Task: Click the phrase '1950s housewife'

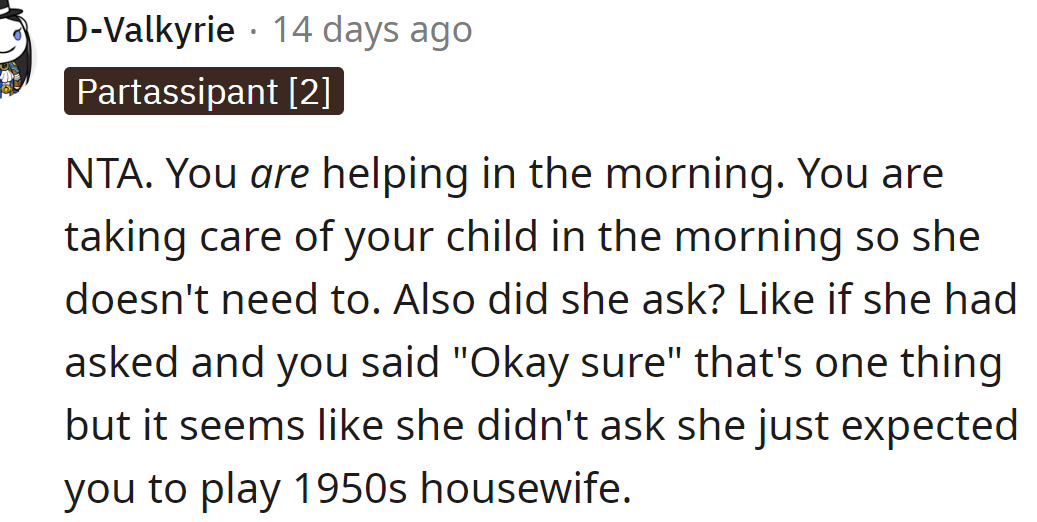Action: point(463,488)
